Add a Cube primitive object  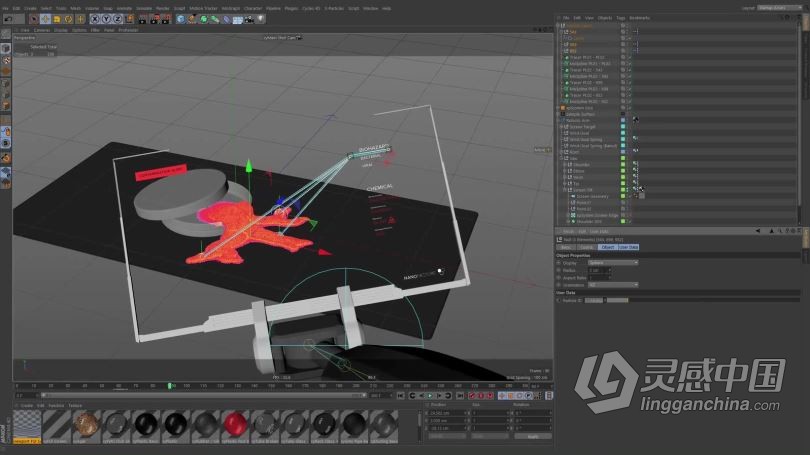pos(180,19)
